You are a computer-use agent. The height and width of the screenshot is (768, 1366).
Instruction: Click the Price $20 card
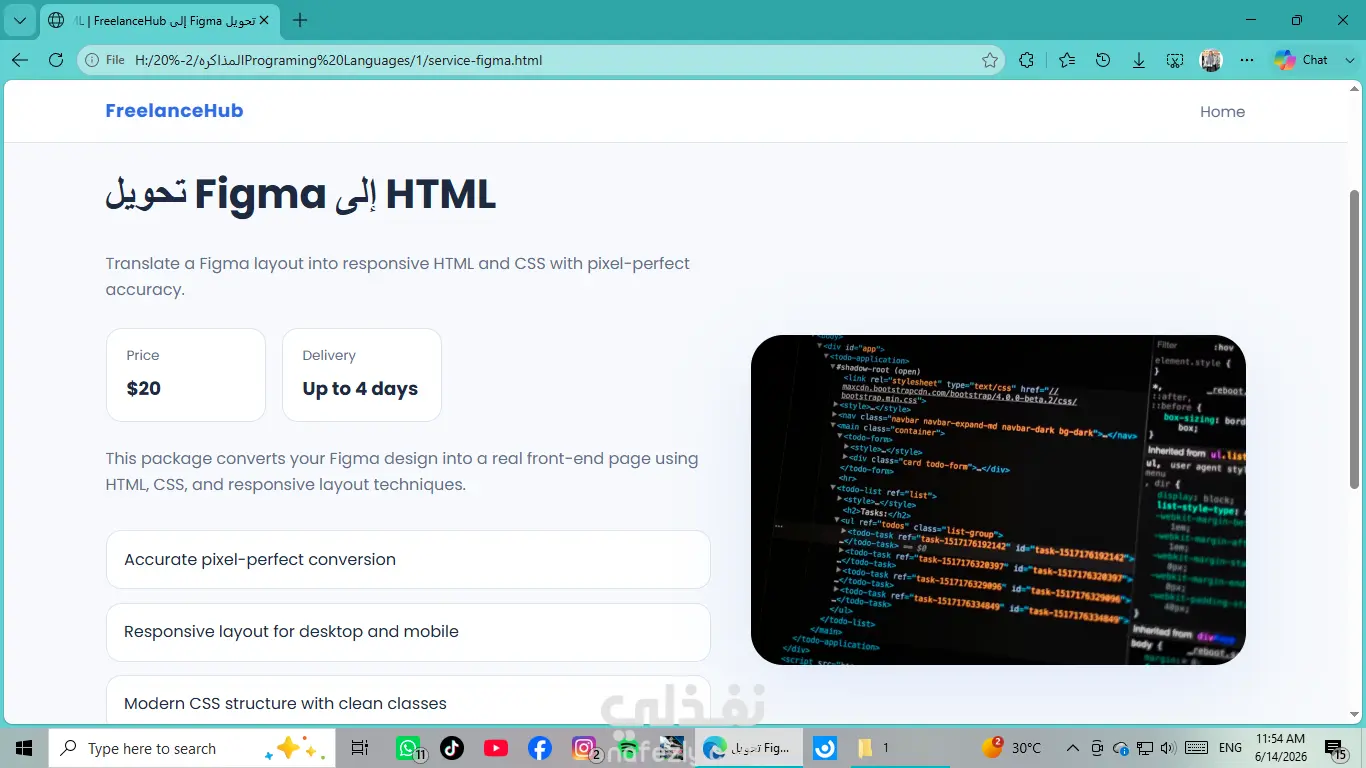click(186, 375)
